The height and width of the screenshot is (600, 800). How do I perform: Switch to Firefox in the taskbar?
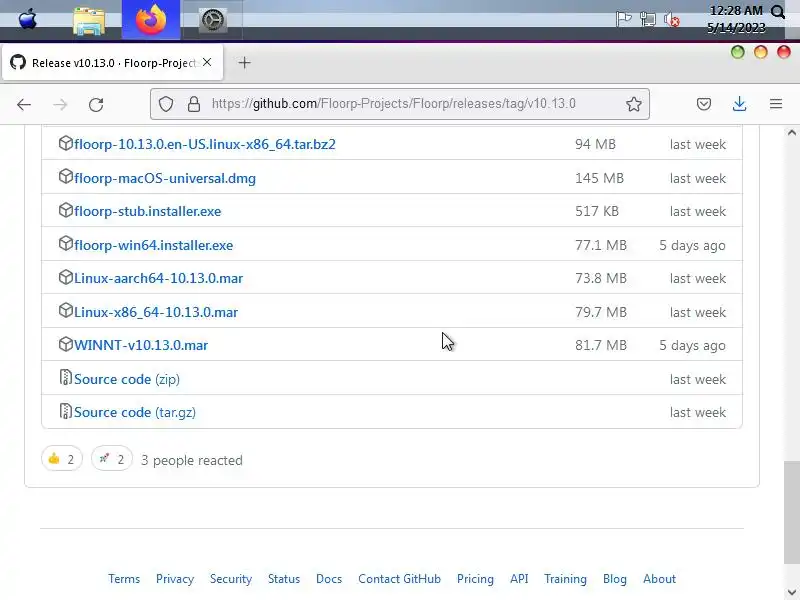point(151,20)
